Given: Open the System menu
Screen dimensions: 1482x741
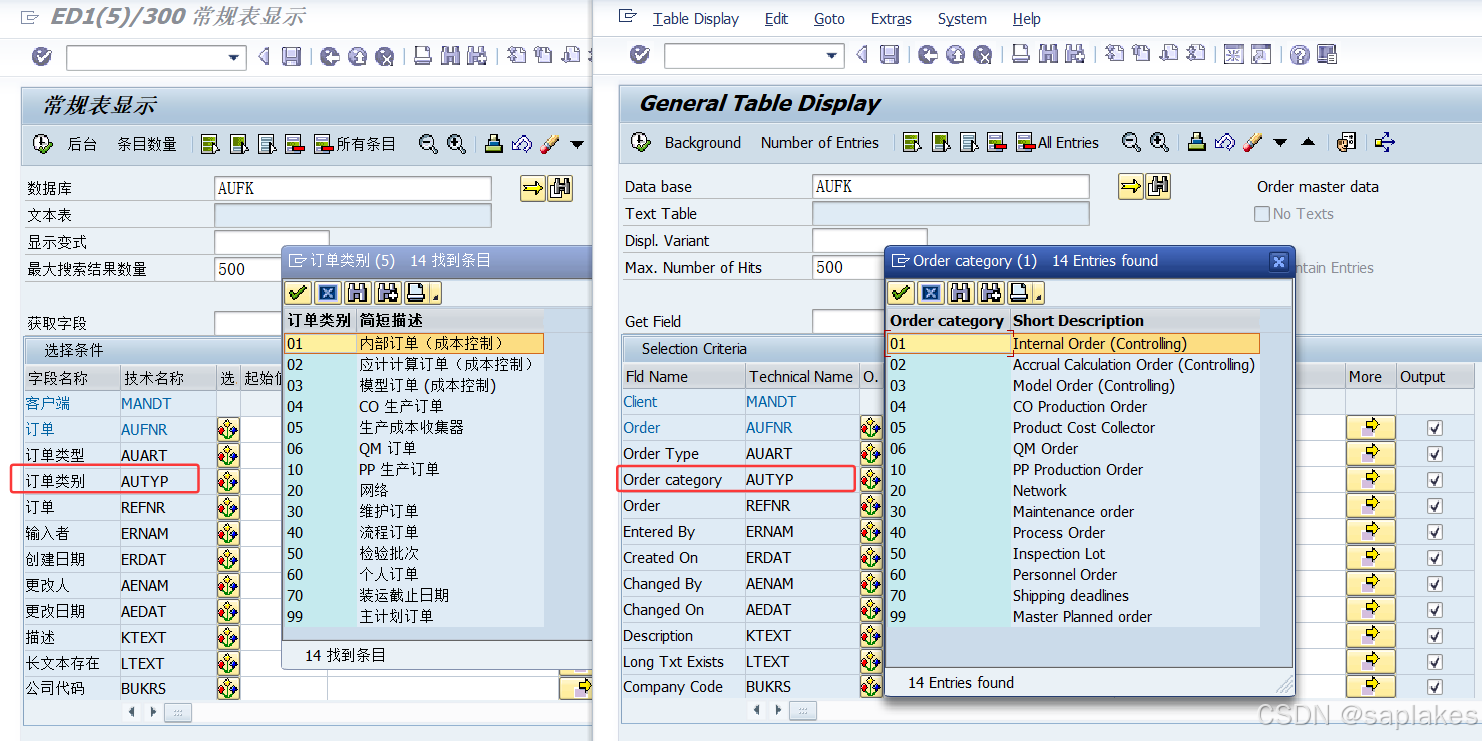Looking at the screenshot, I should (962, 19).
